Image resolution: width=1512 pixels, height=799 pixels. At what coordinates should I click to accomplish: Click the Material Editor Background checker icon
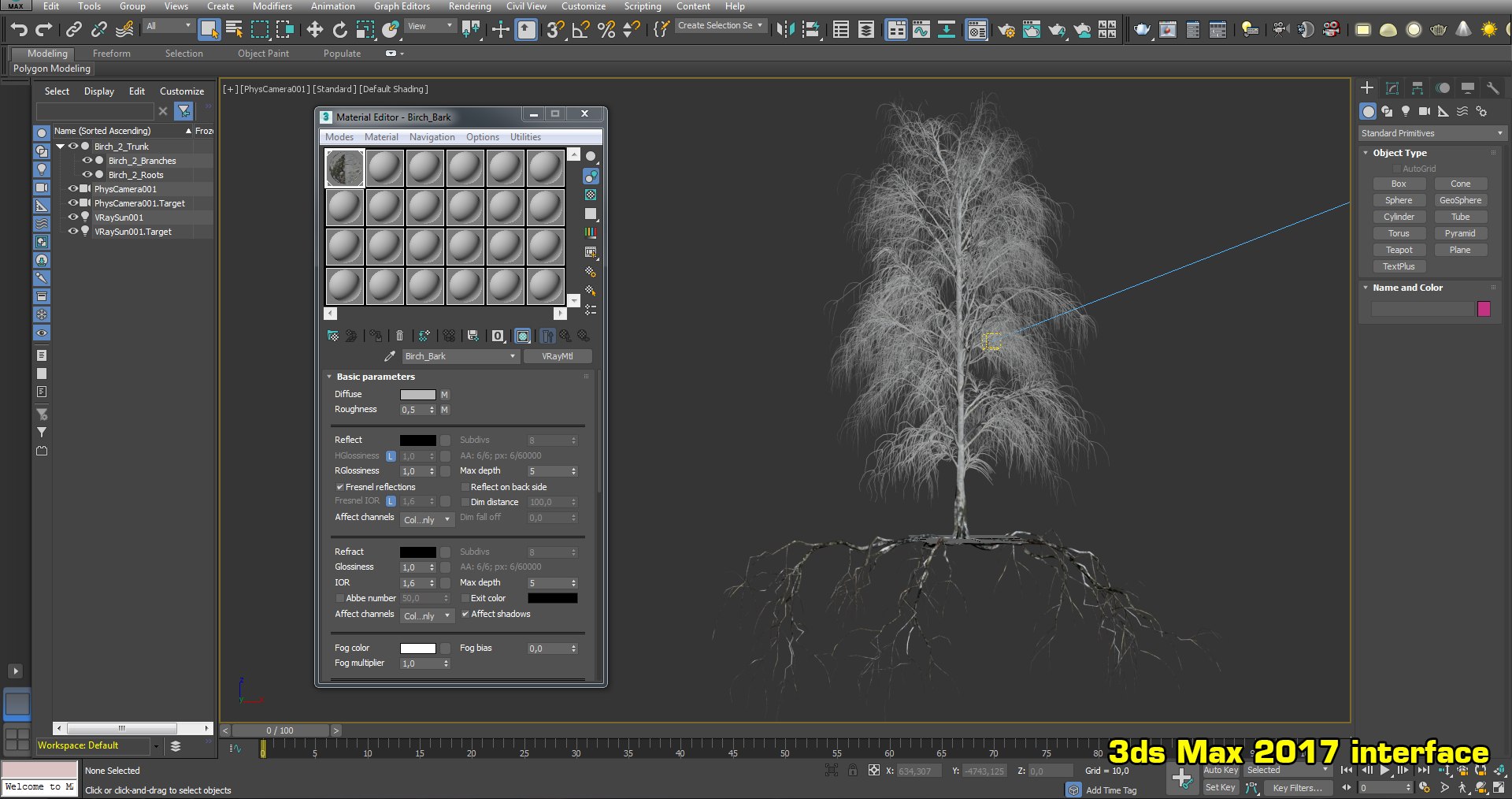591,195
